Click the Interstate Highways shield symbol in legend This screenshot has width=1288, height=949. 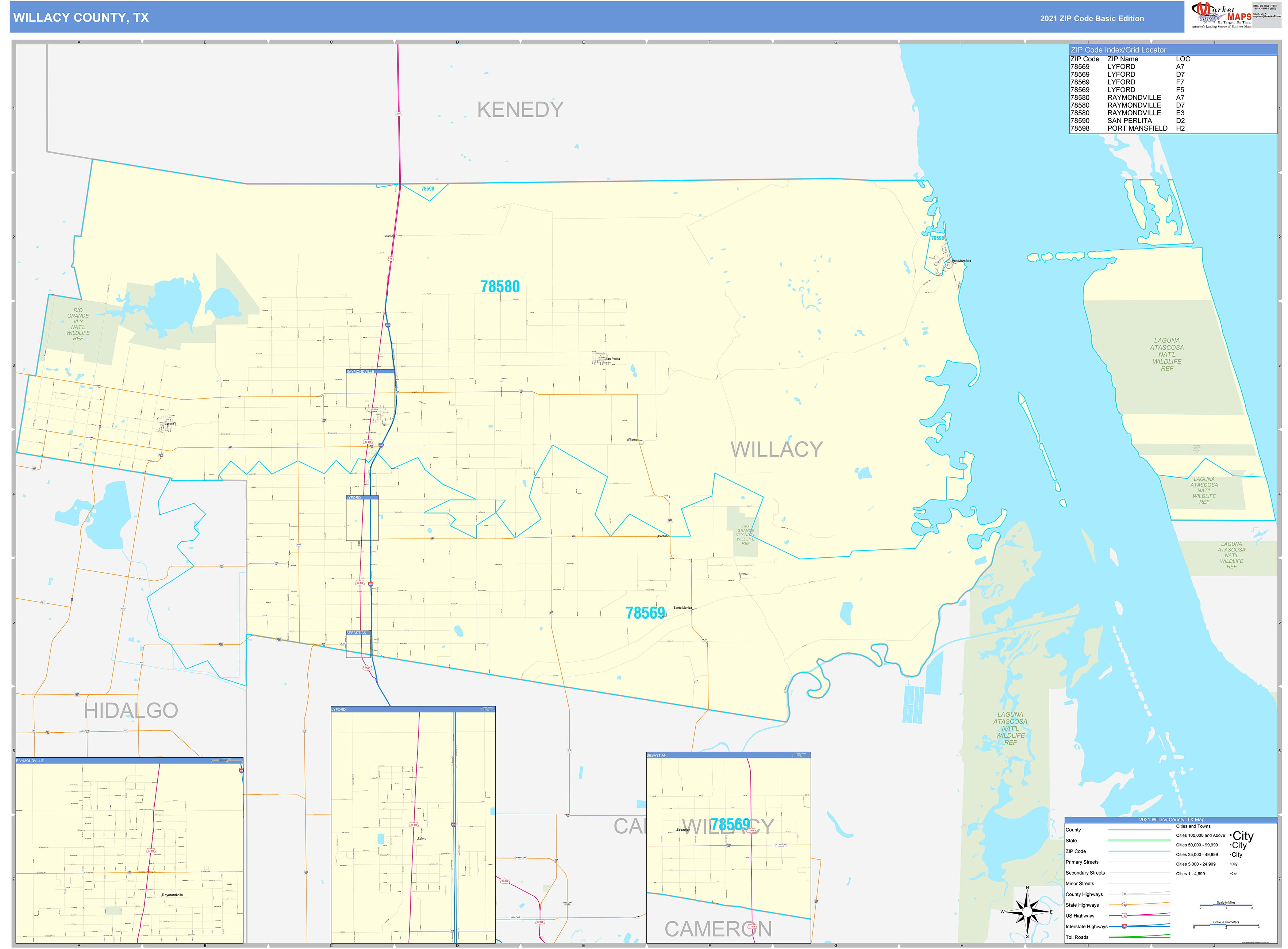1124,927
